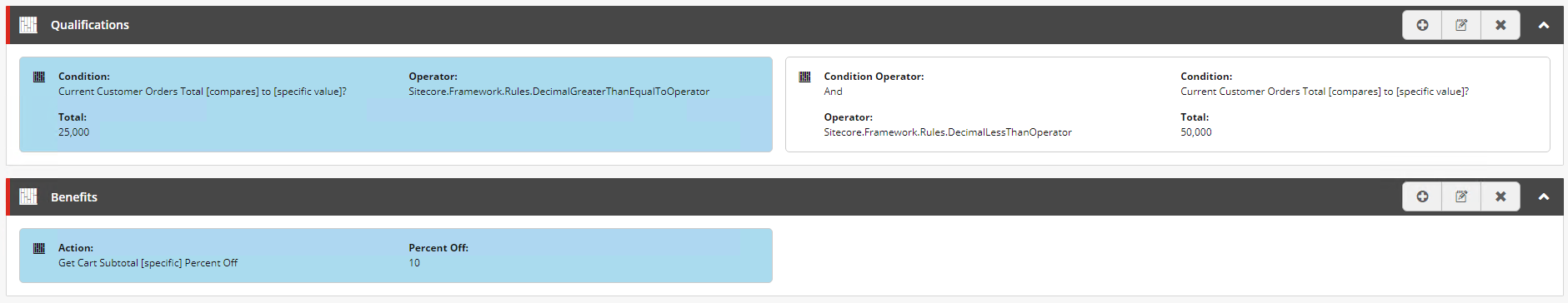The width and height of the screenshot is (1568, 303).
Task: Click the icon on the And condition card
Action: tap(804, 77)
